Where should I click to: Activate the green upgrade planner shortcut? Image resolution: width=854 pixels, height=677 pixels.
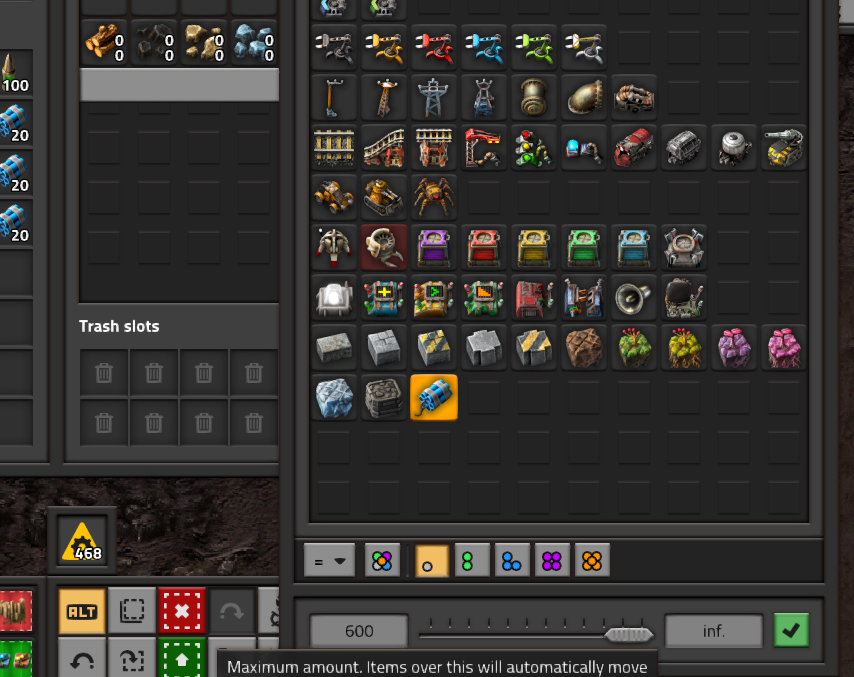click(x=182, y=657)
